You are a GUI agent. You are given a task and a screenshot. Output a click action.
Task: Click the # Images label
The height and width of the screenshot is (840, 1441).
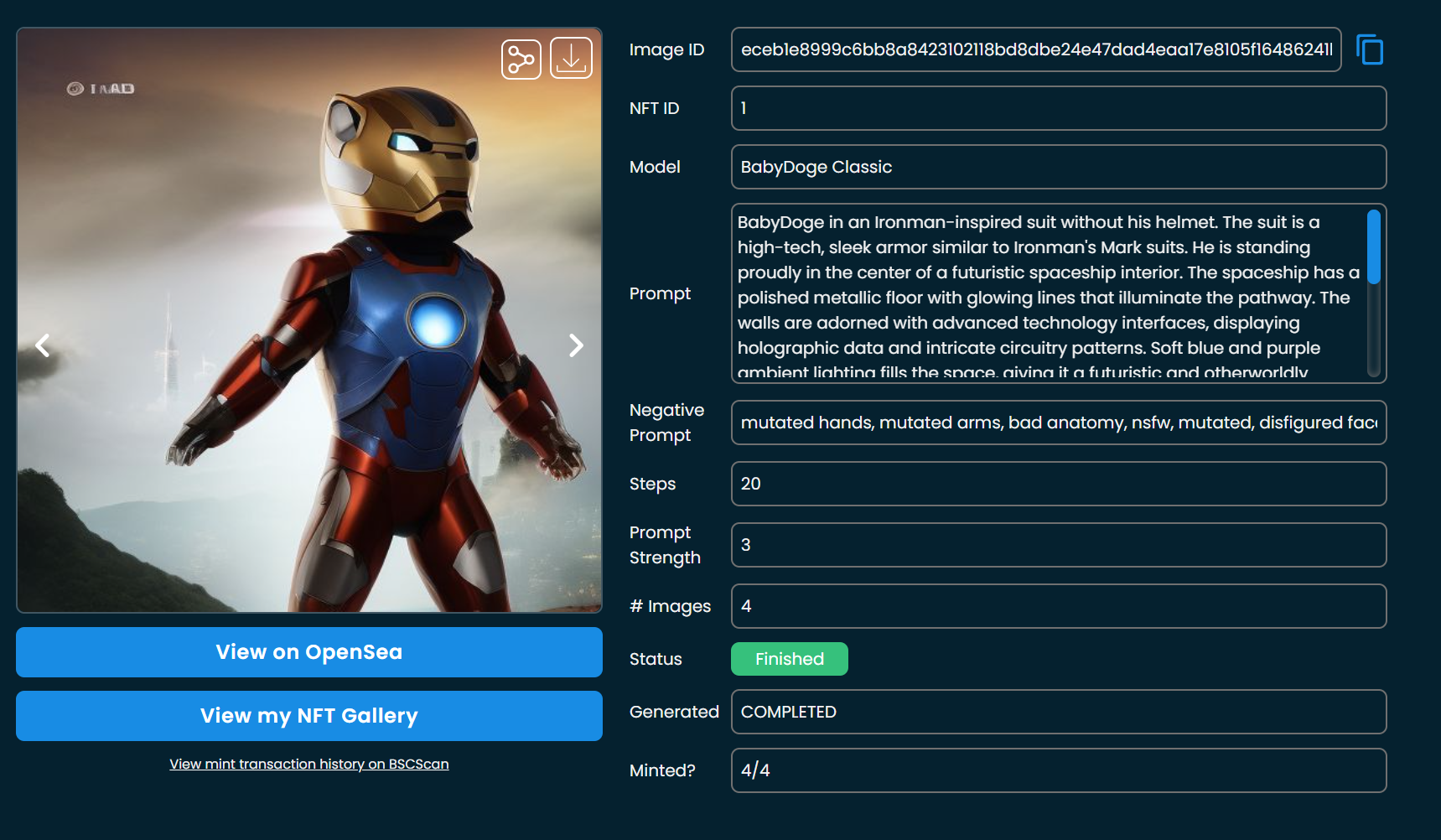(671, 606)
